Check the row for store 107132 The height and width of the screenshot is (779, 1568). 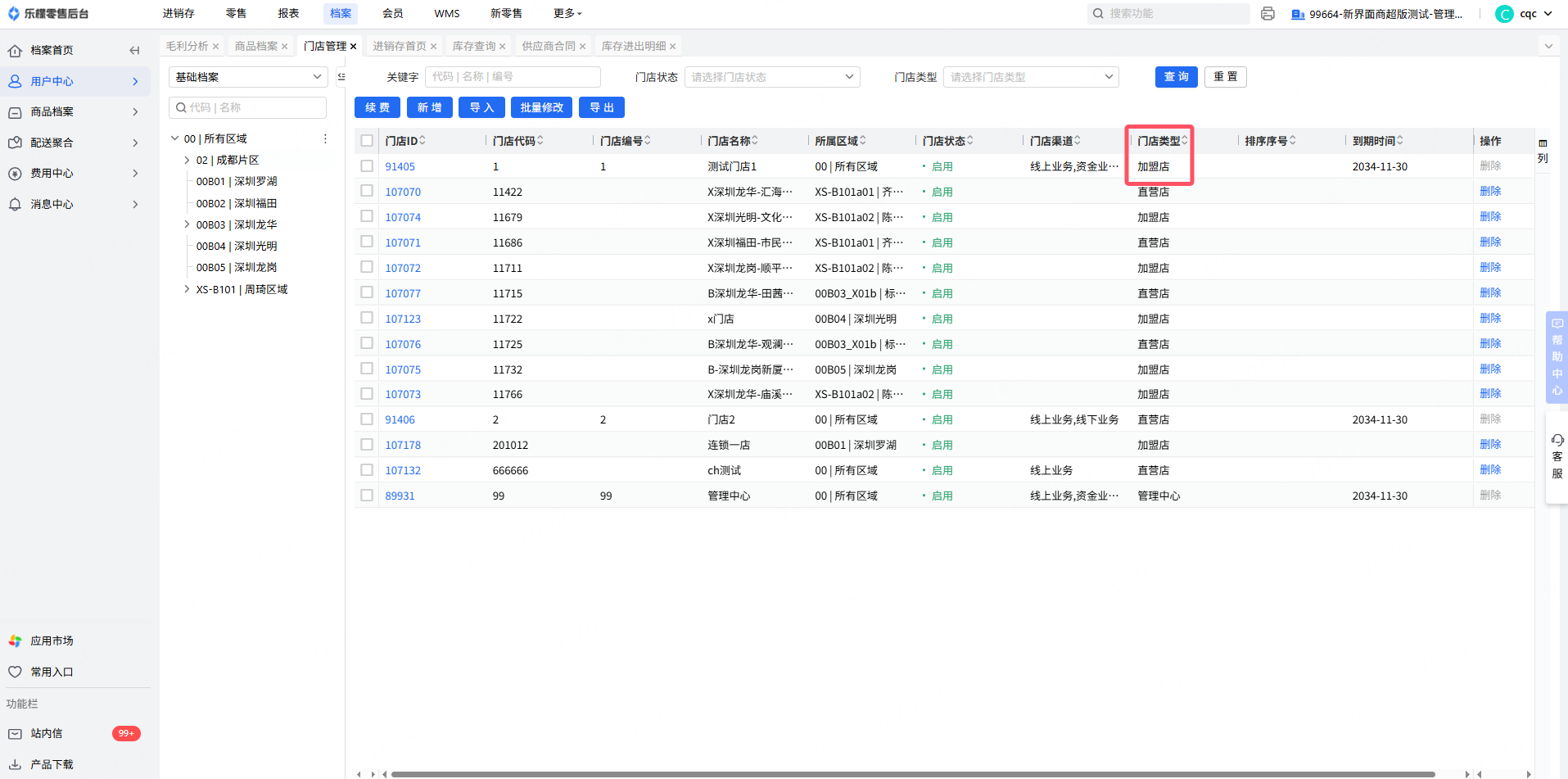tap(367, 470)
